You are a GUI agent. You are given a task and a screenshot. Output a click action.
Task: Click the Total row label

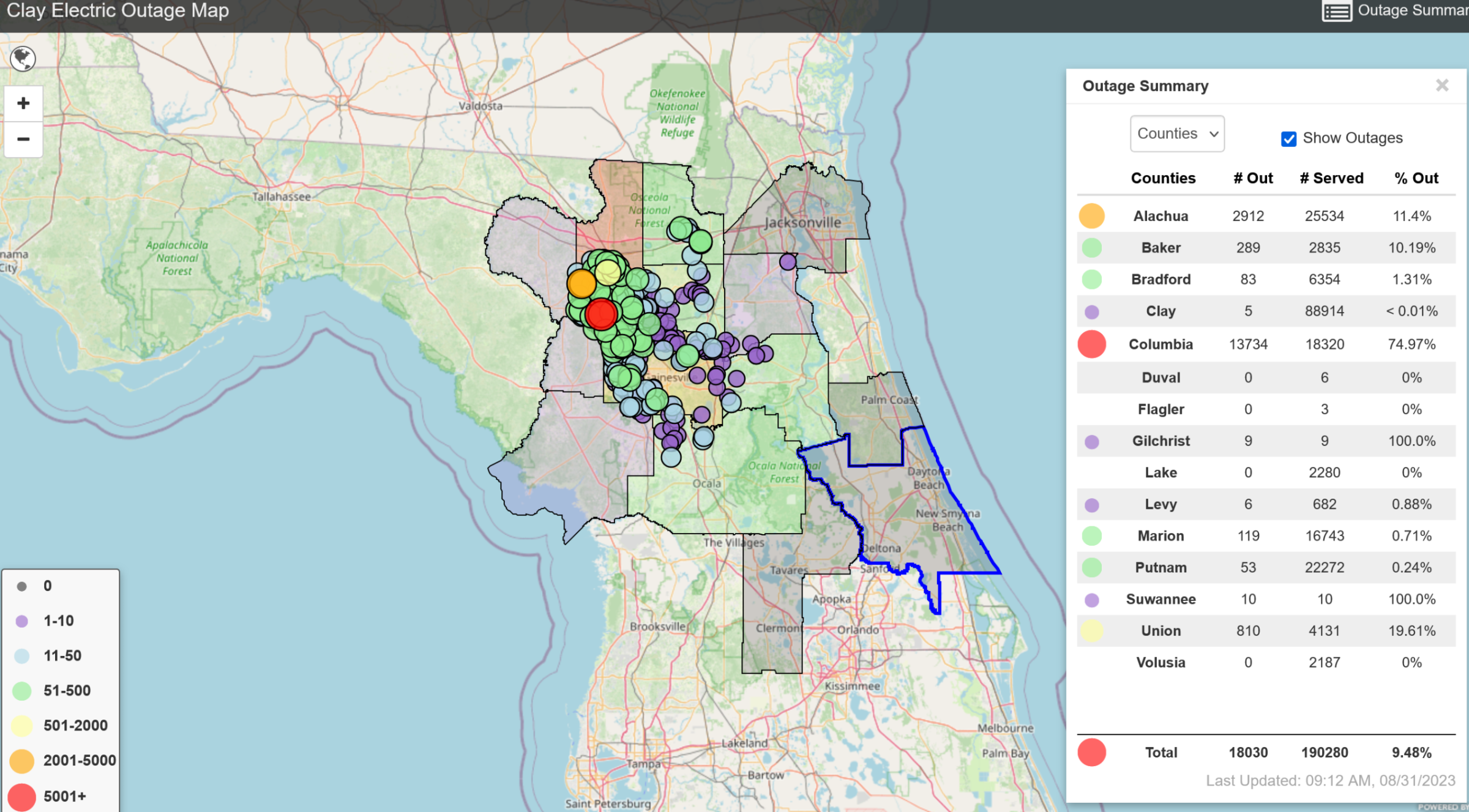(1161, 753)
